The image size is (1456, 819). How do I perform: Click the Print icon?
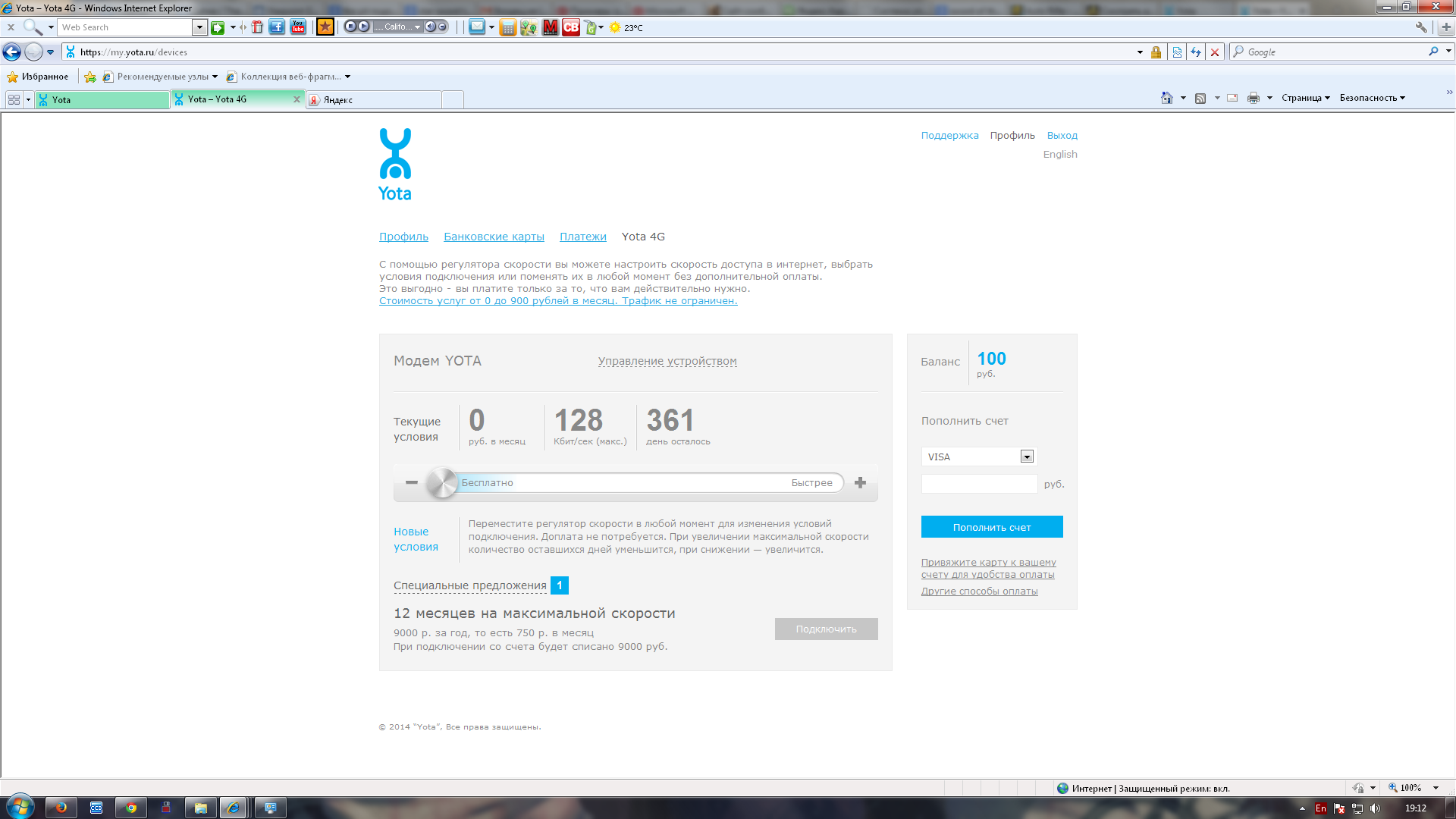pyautogui.click(x=1254, y=98)
